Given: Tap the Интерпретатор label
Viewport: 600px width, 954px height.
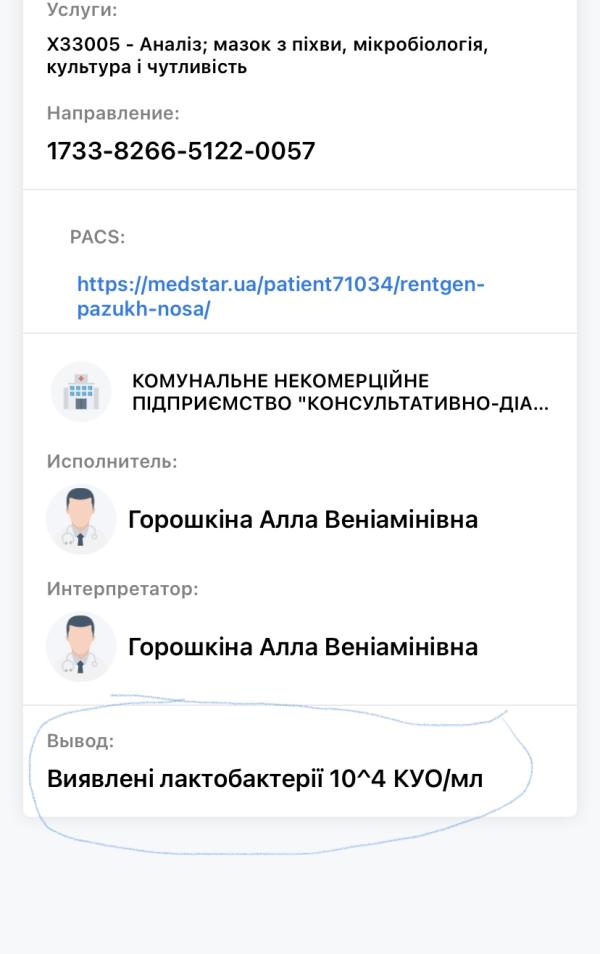Looking at the screenshot, I should [x=122, y=589].
